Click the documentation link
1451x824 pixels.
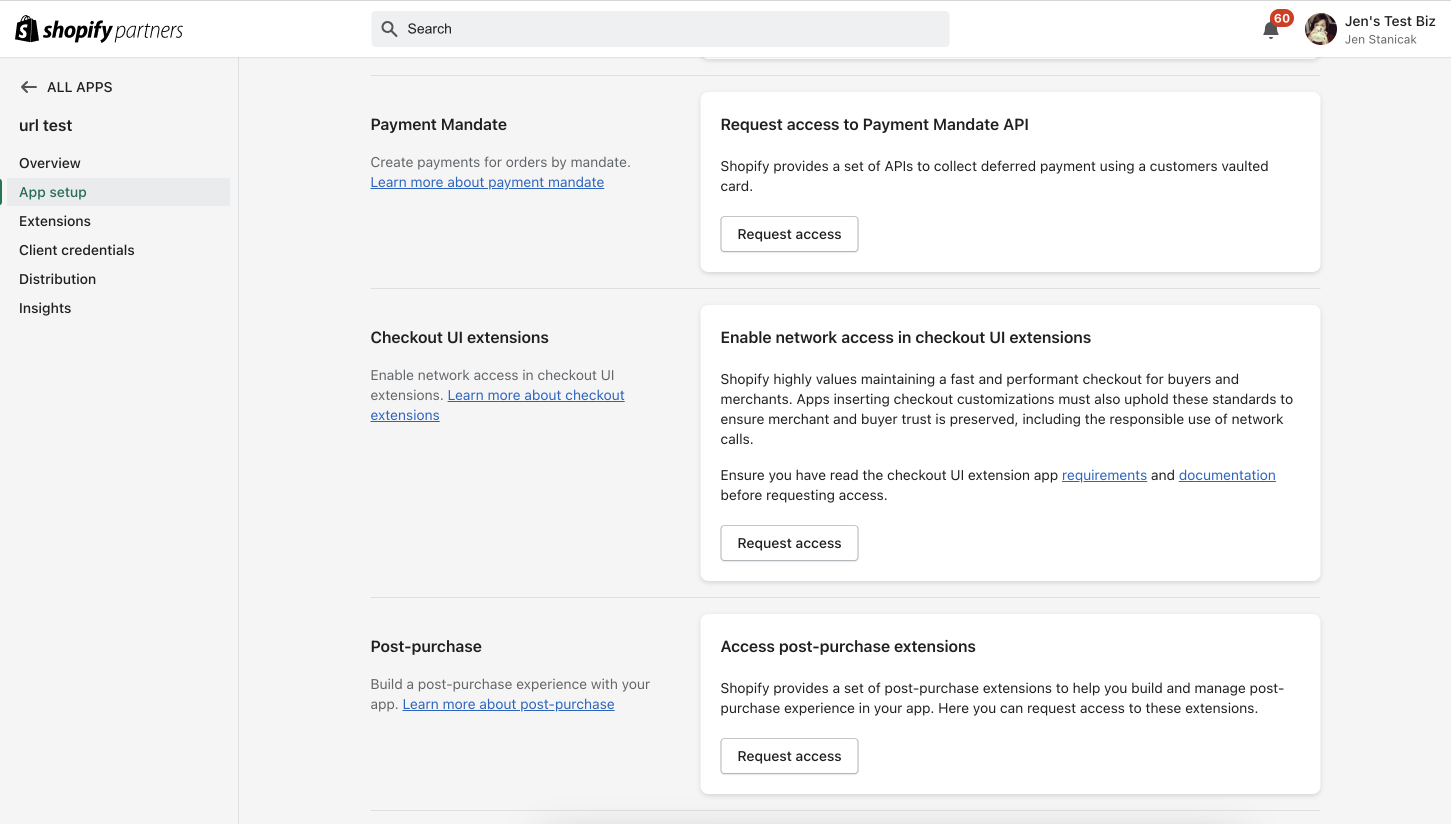click(1227, 475)
